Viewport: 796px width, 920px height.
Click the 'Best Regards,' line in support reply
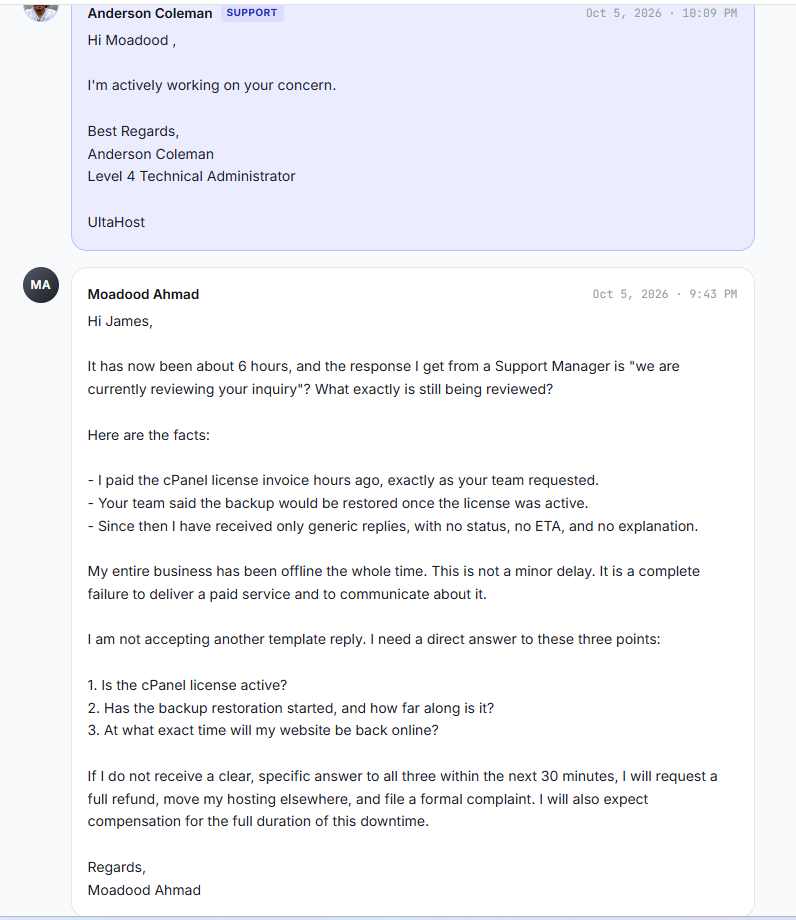click(133, 131)
